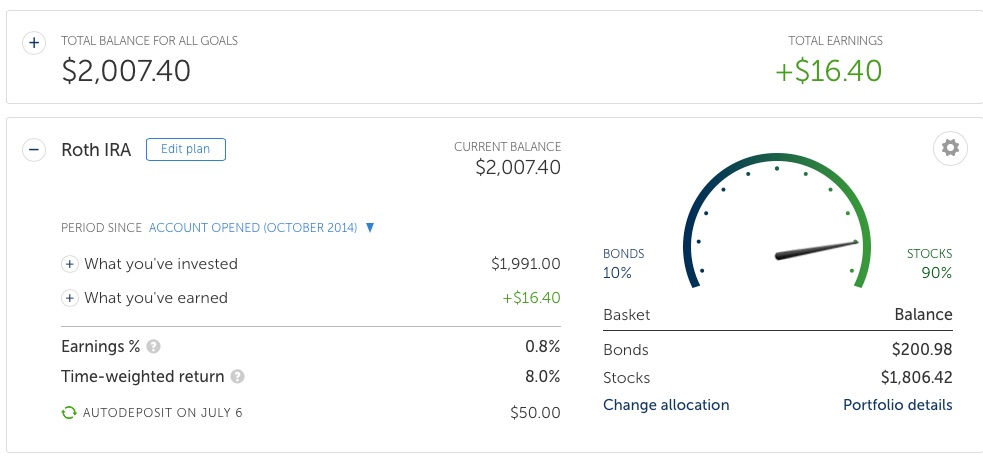Click the Account Opened (October 2014) text
This screenshot has width=983, height=462.
(x=253, y=228)
